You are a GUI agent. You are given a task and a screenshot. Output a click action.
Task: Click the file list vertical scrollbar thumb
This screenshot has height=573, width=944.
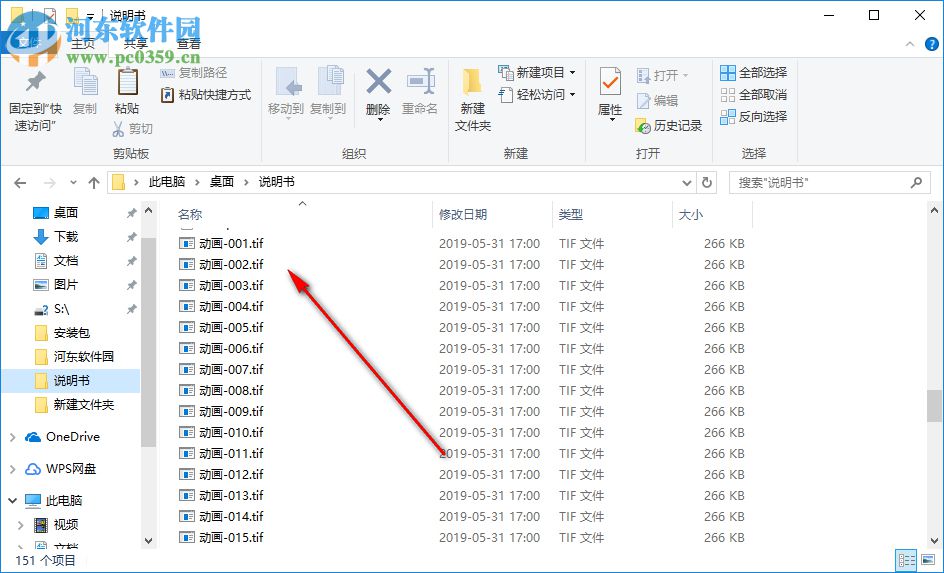(934, 406)
